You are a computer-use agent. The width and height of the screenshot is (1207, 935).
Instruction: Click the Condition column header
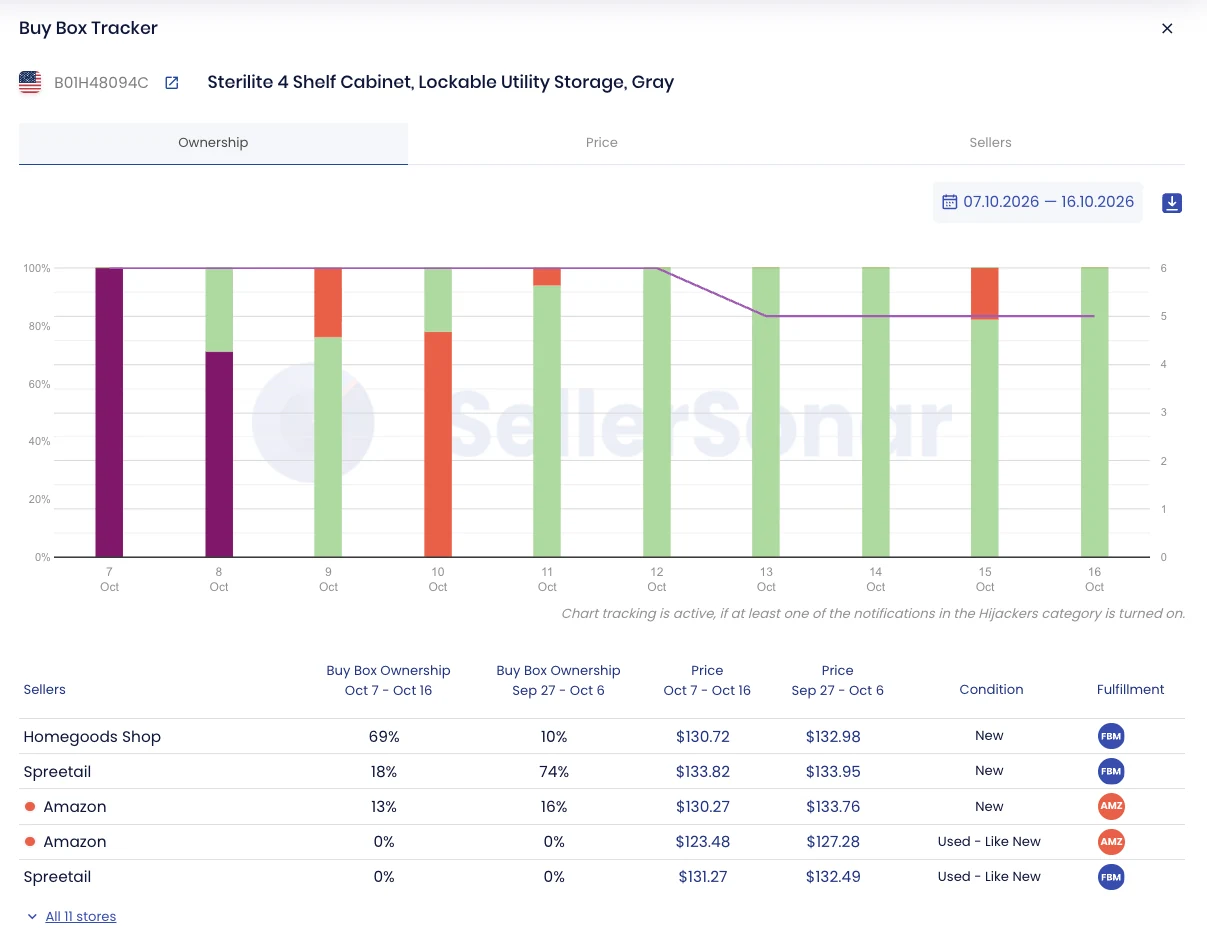click(x=991, y=690)
